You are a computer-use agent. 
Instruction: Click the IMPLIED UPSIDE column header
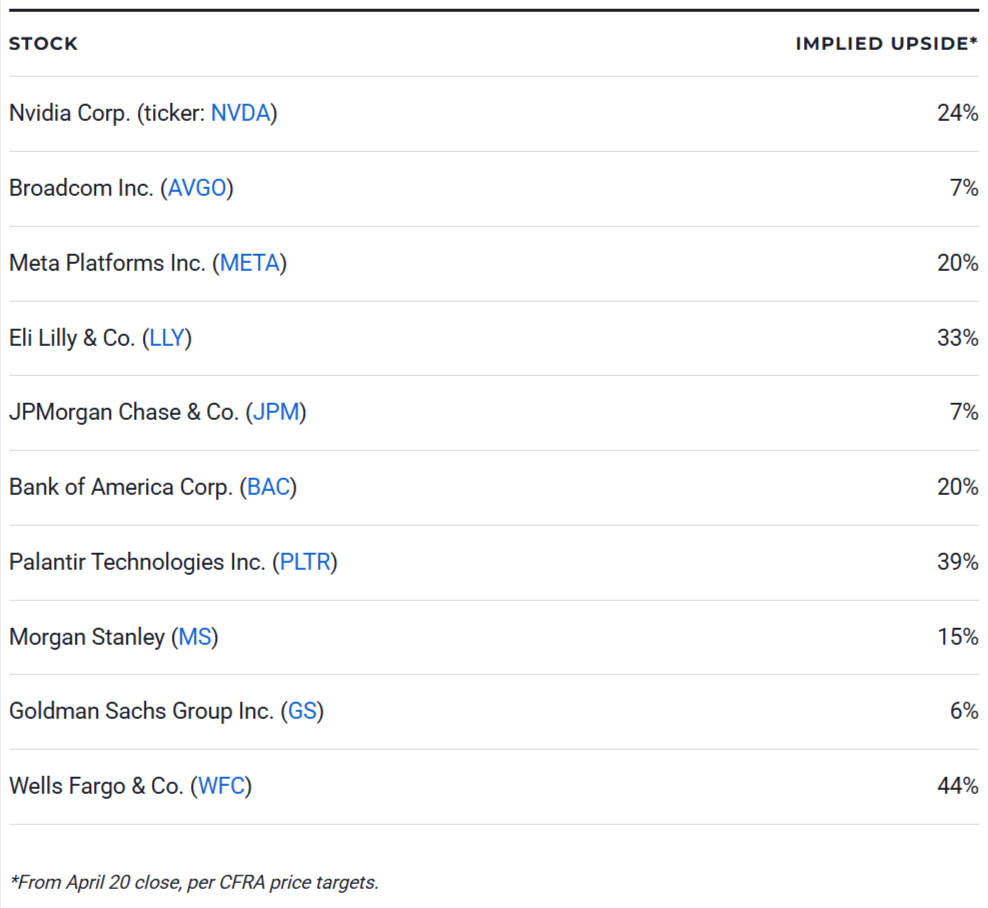[x=887, y=43]
